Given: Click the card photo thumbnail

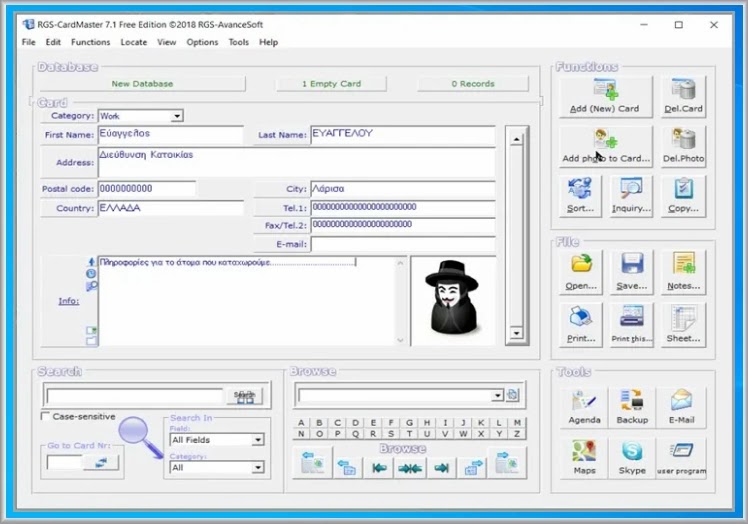Looking at the screenshot, I should pos(453,301).
